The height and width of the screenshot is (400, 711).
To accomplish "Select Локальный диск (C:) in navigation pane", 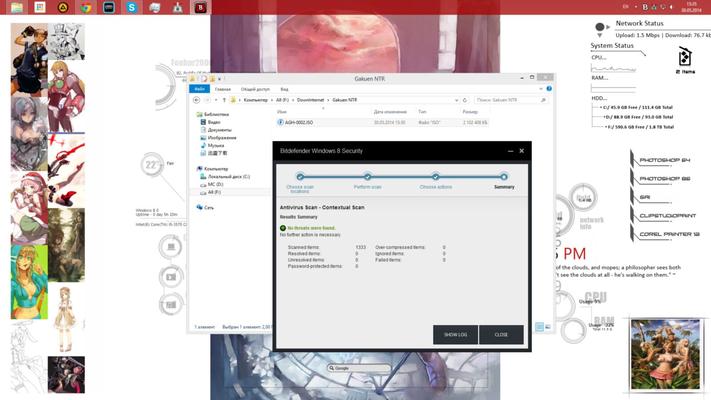I will pyautogui.click(x=229, y=176).
